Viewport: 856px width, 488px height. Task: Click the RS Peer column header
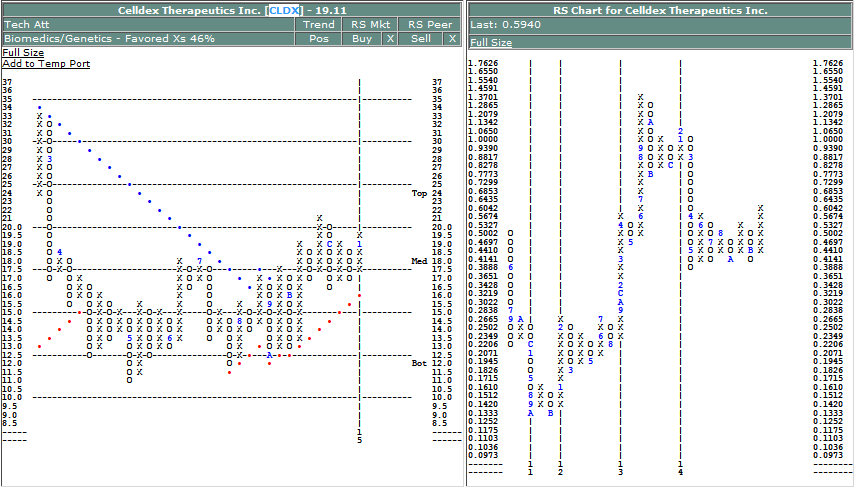[x=430, y=25]
